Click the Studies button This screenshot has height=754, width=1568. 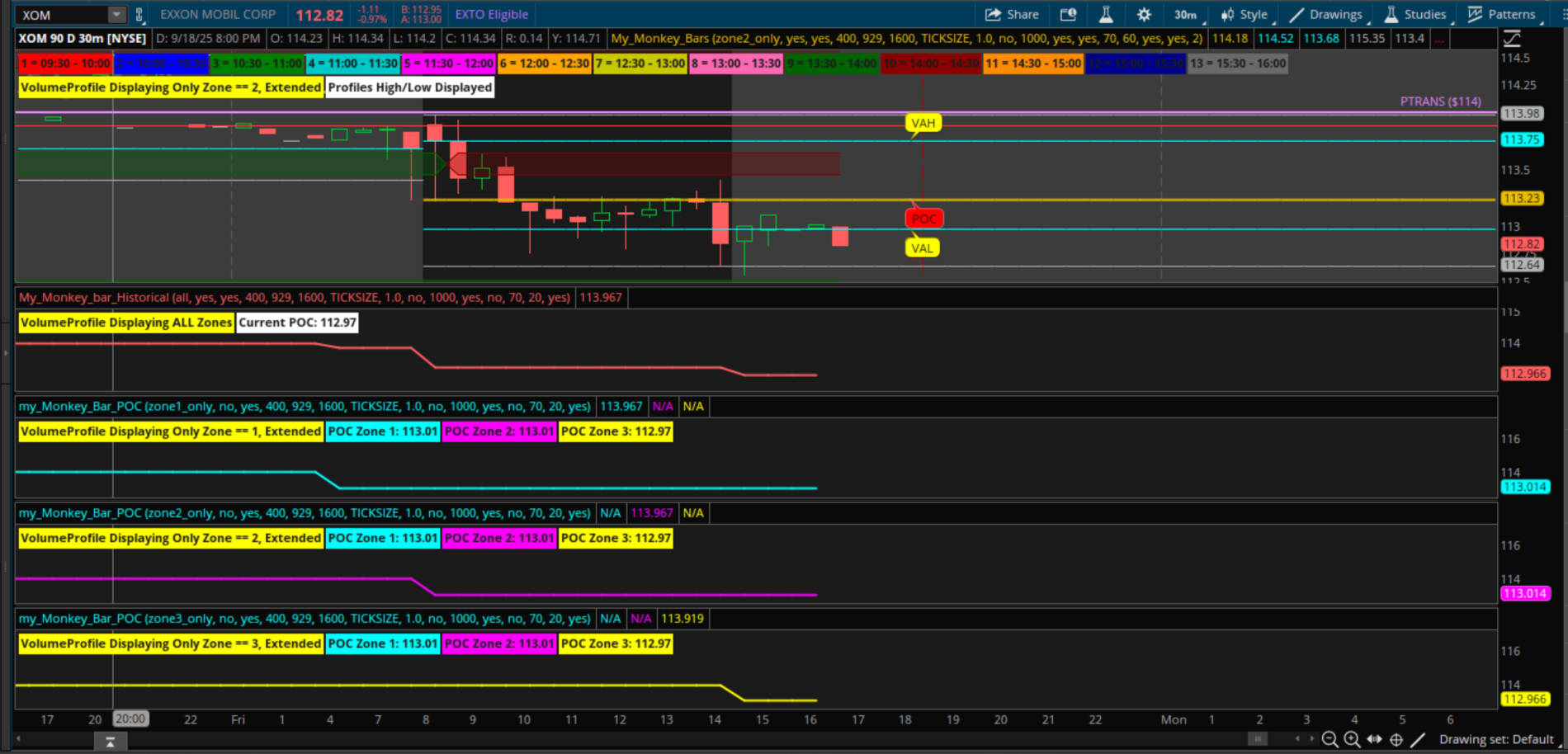(x=1415, y=14)
